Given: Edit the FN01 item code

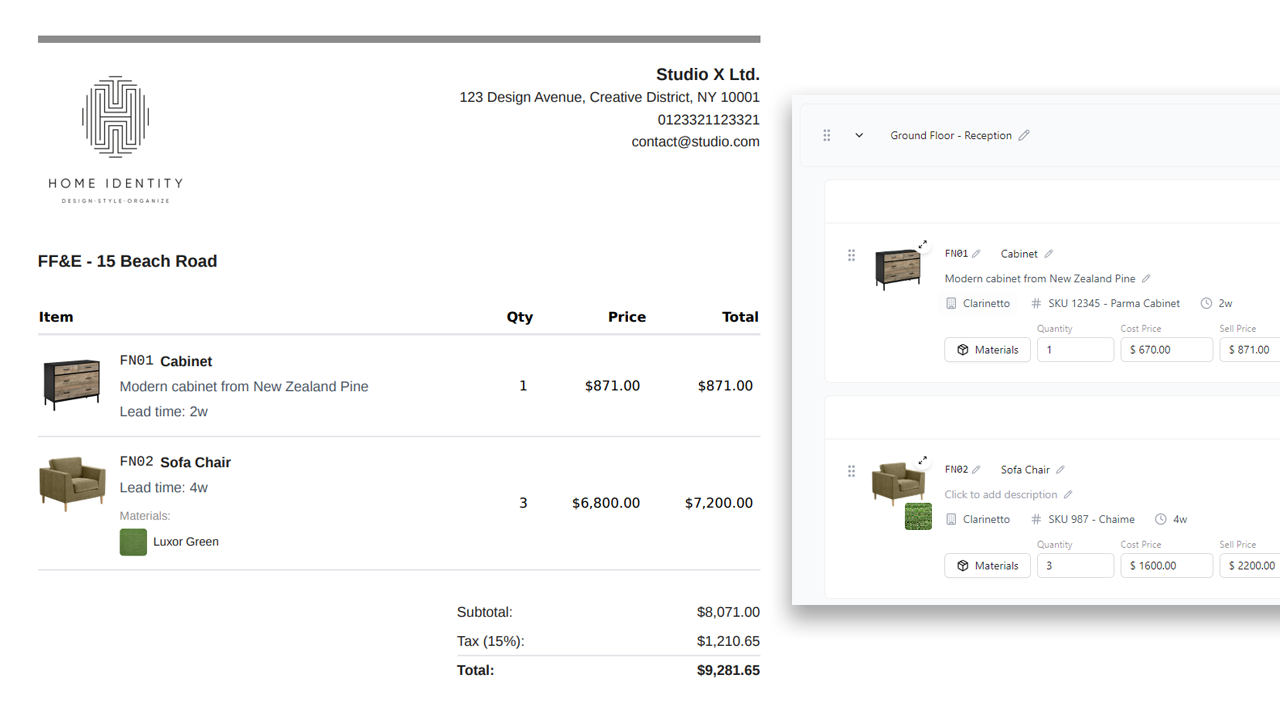Looking at the screenshot, I should (977, 254).
